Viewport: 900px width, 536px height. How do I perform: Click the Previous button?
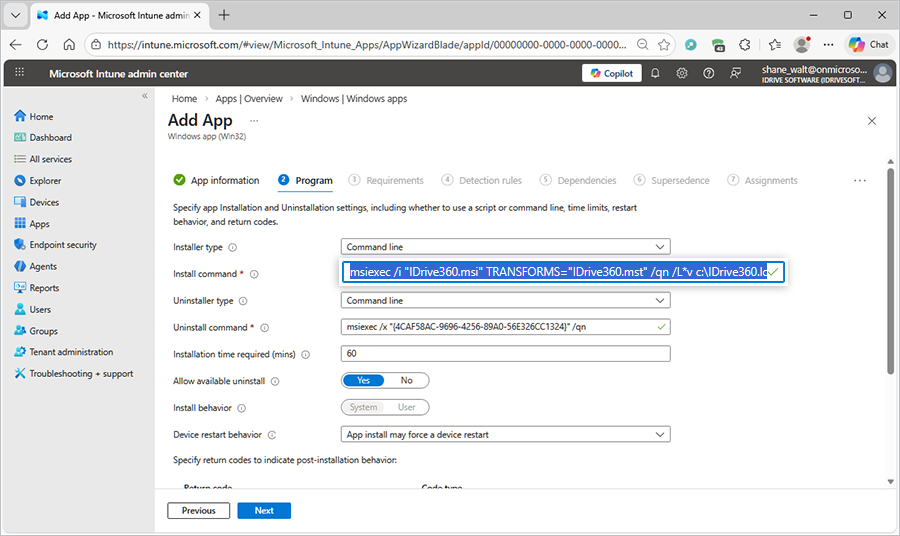(199, 510)
